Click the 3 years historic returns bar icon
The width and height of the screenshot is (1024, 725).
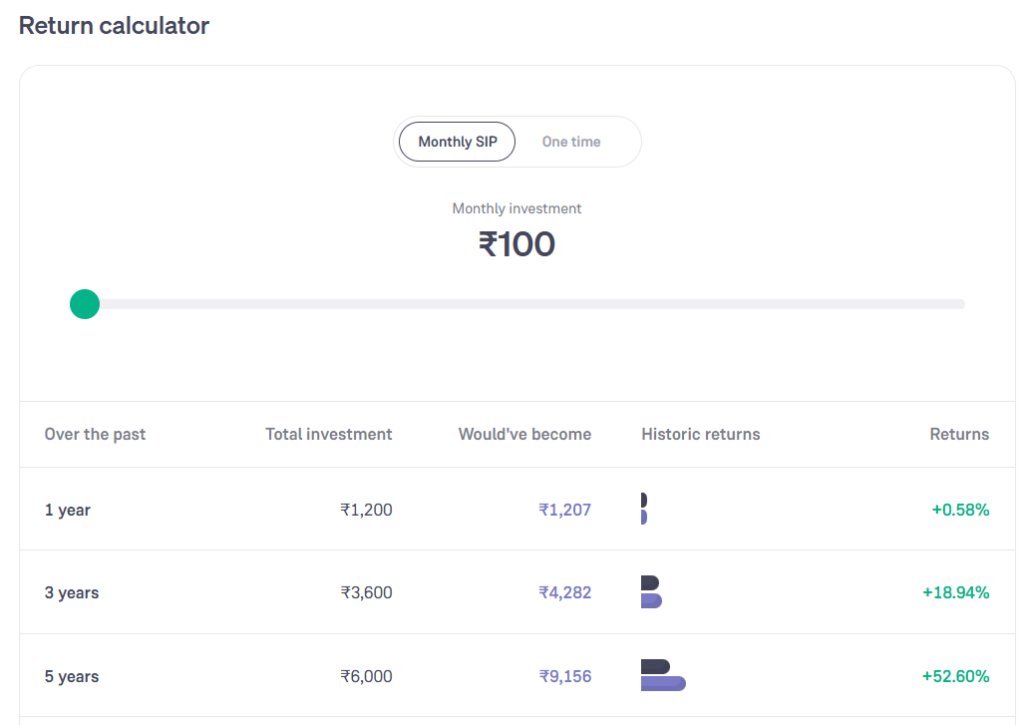(x=651, y=592)
